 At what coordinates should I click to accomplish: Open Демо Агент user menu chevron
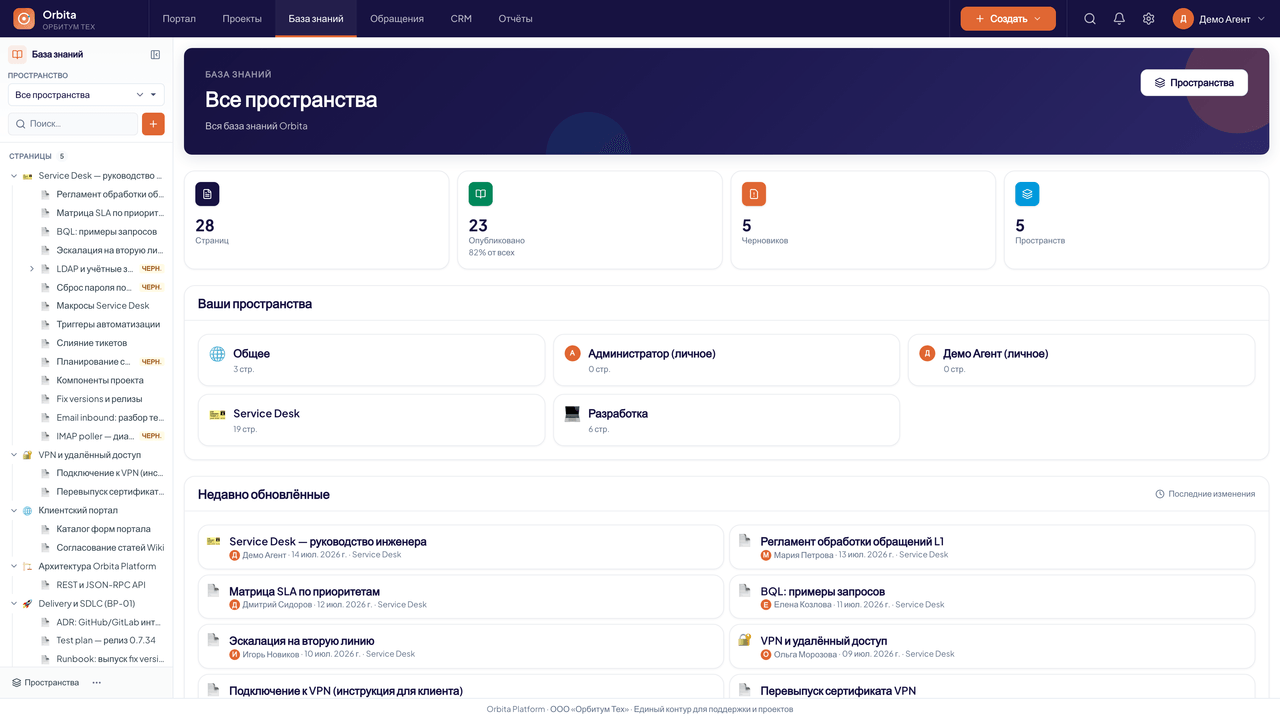click(x=1259, y=19)
